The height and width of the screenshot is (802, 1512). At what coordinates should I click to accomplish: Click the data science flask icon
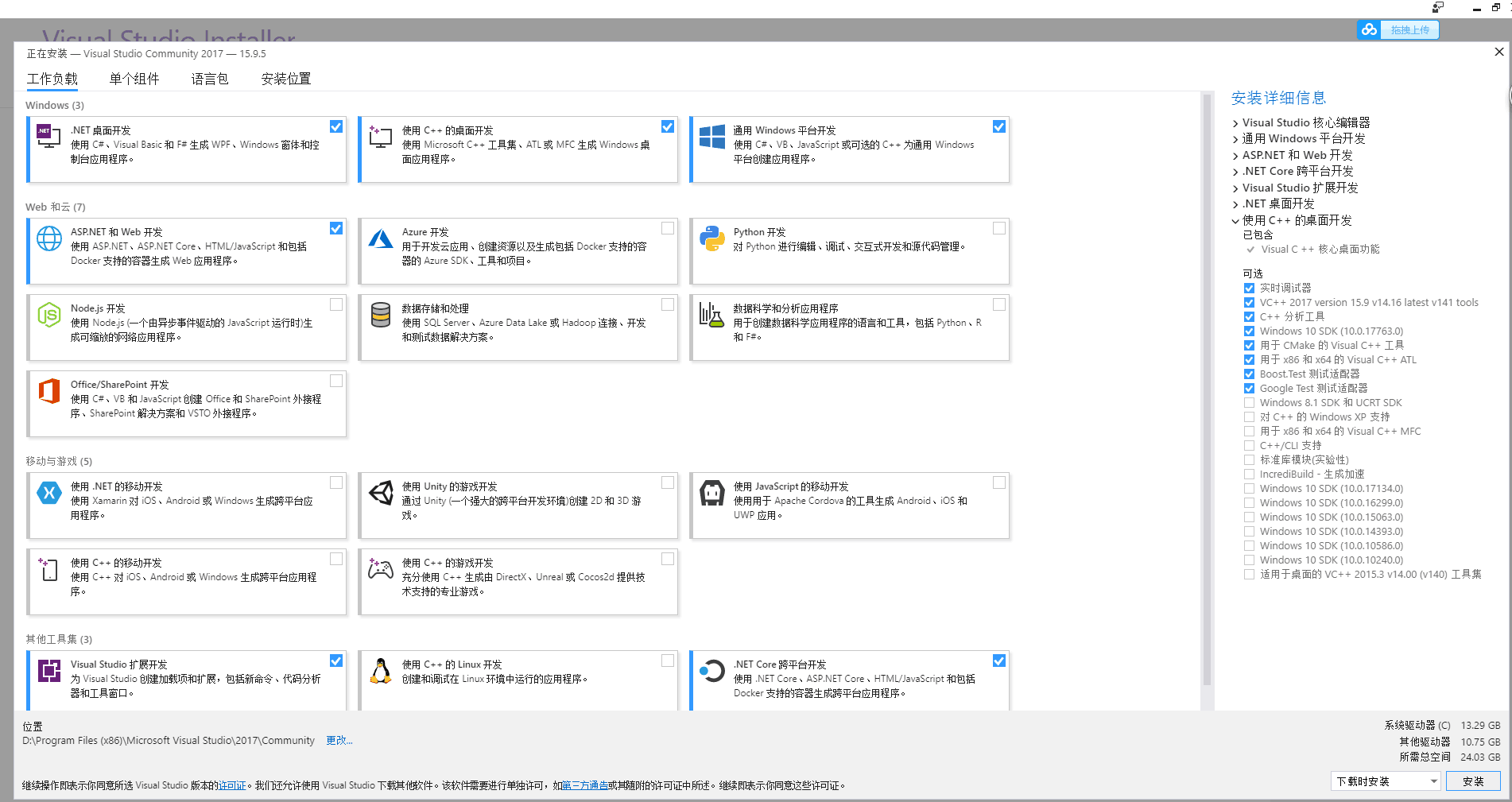point(711,315)
